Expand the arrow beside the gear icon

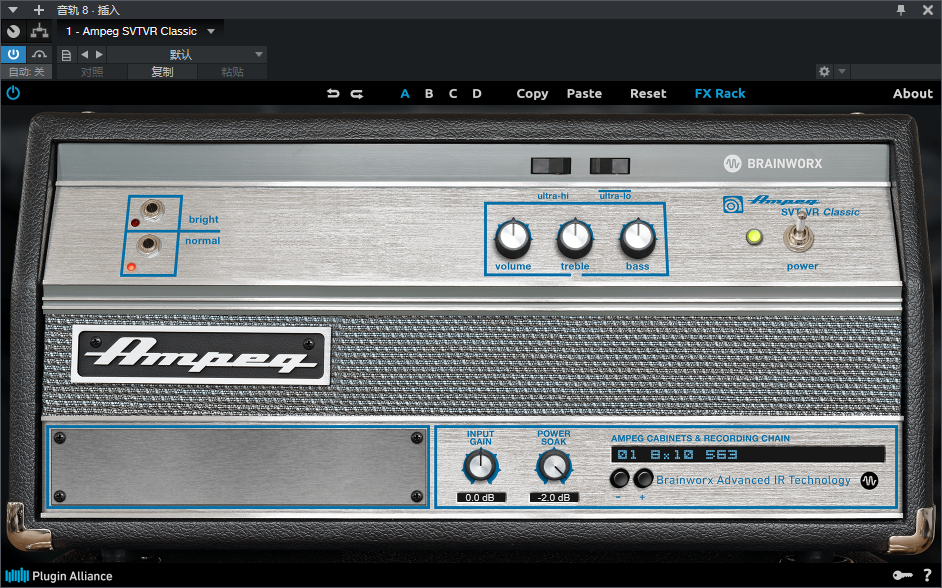(x=842, y=71)
